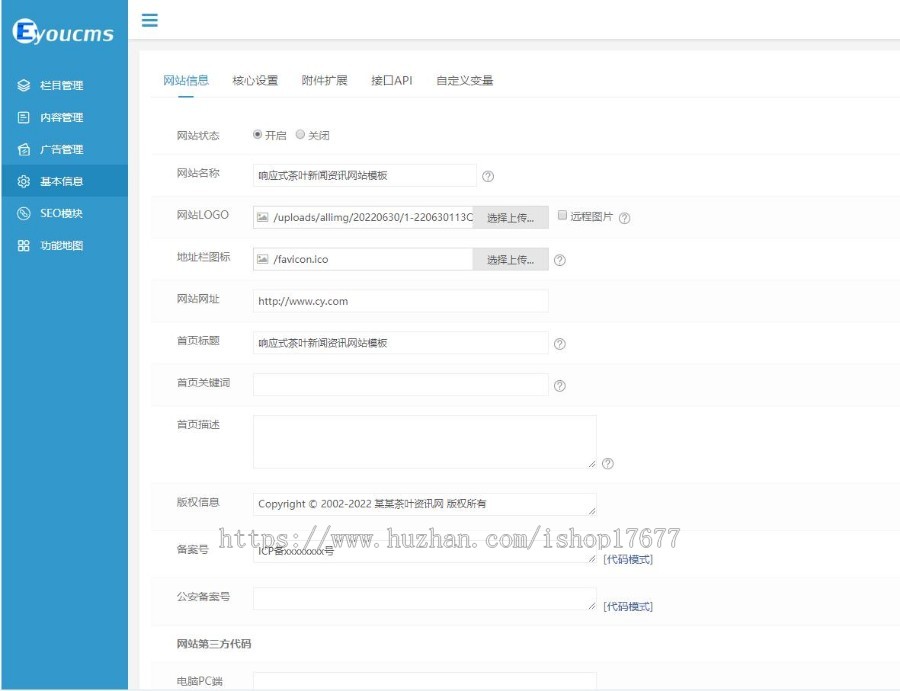Click the 版权信息 copyright textarea

click(425, 504)
